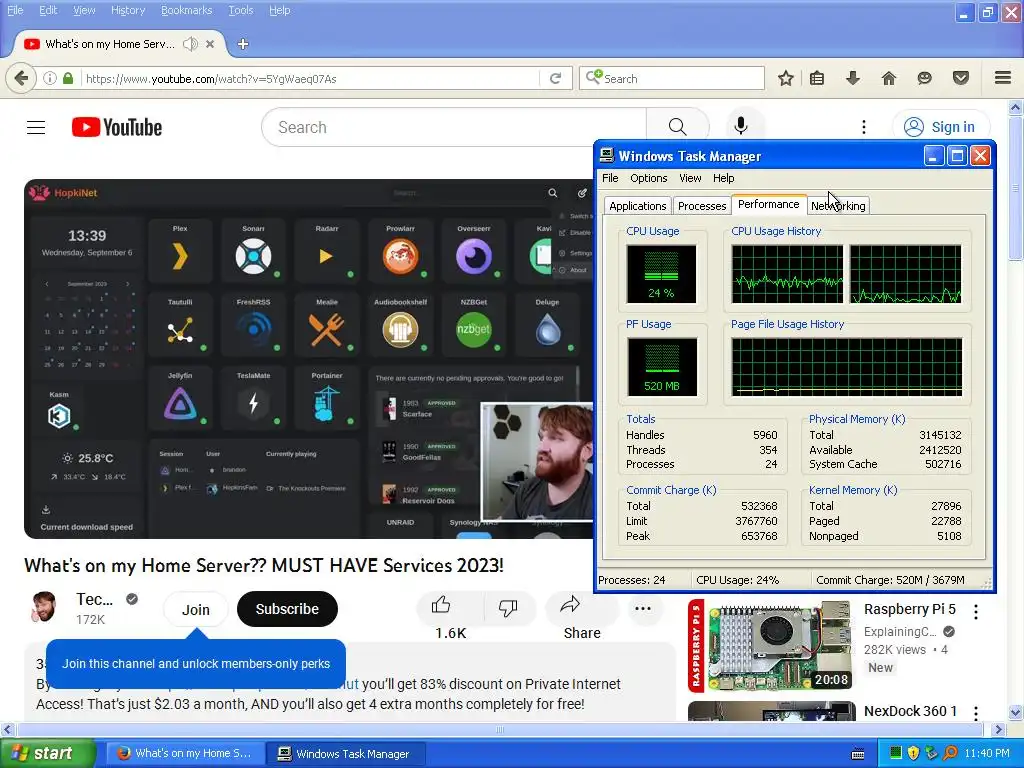Image resolution: width=1024 pixels, height=768 pixels.
Task: Open YouTube guide hamburger menu
Action: click(36, 127)
